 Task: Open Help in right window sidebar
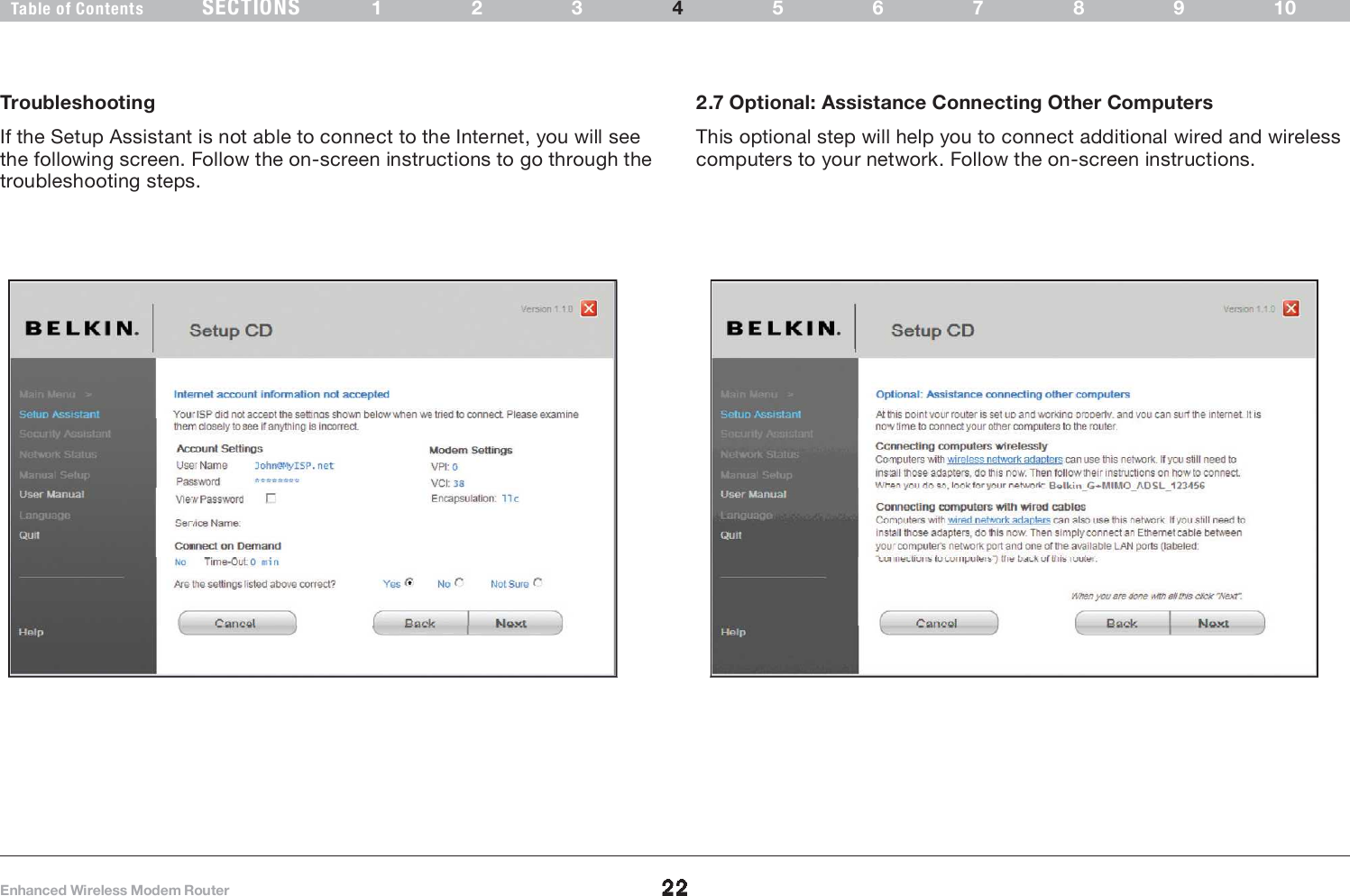[x=733, y=632]
